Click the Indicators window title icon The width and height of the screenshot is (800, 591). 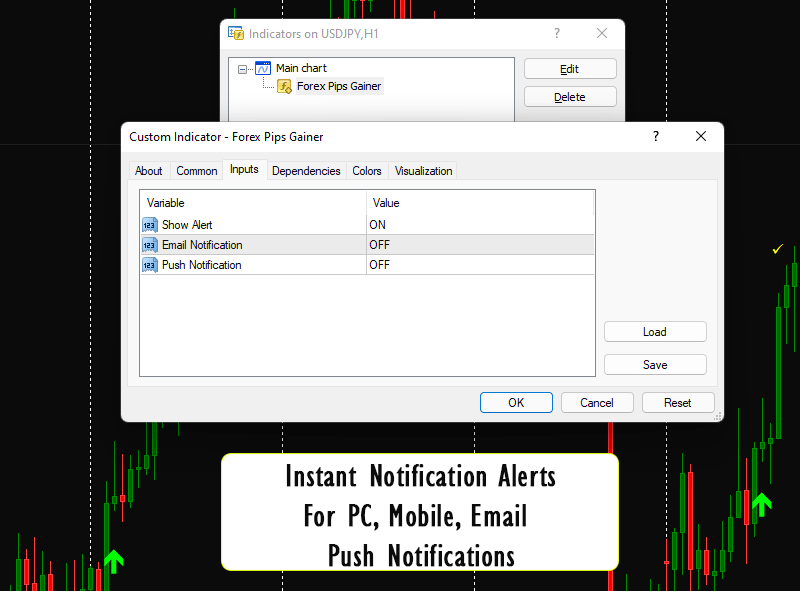click(x=236, y=33)
